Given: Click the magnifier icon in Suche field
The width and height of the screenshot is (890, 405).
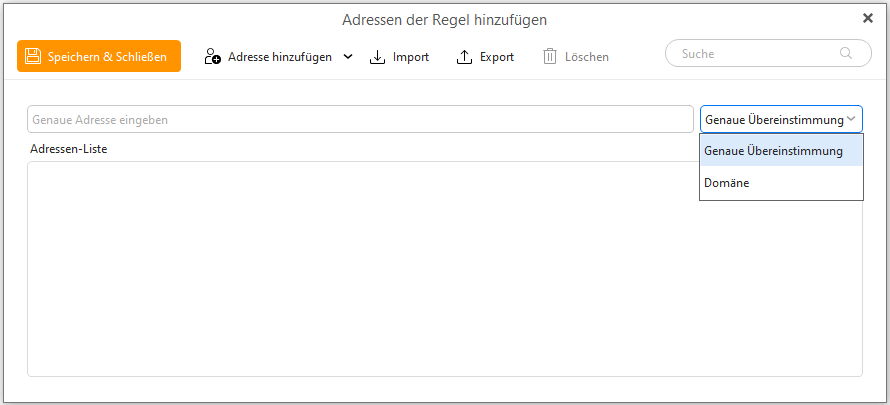Looking at the screenshot, I should 846,54.
